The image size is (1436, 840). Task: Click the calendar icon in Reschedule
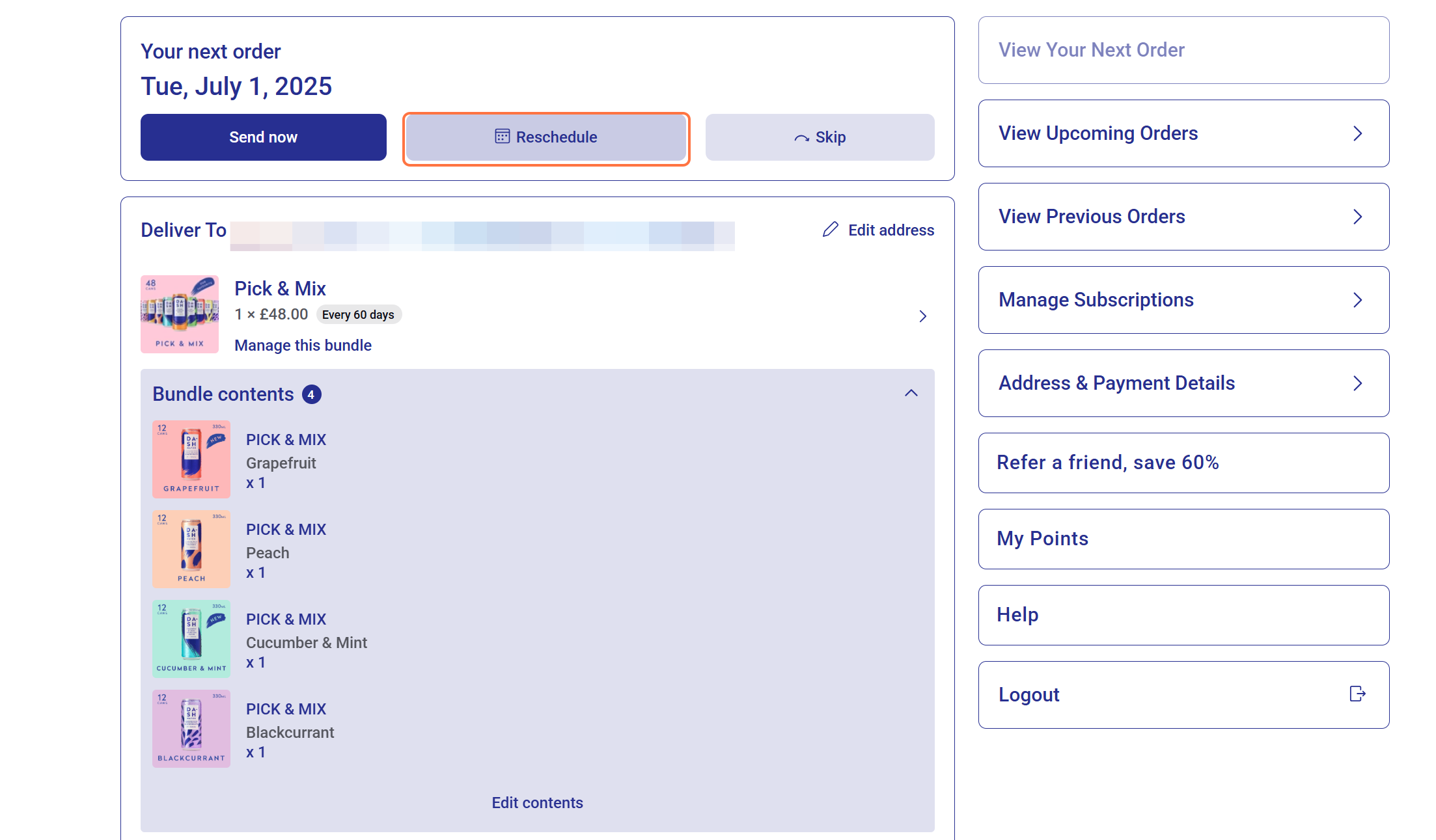click(502, 136)
